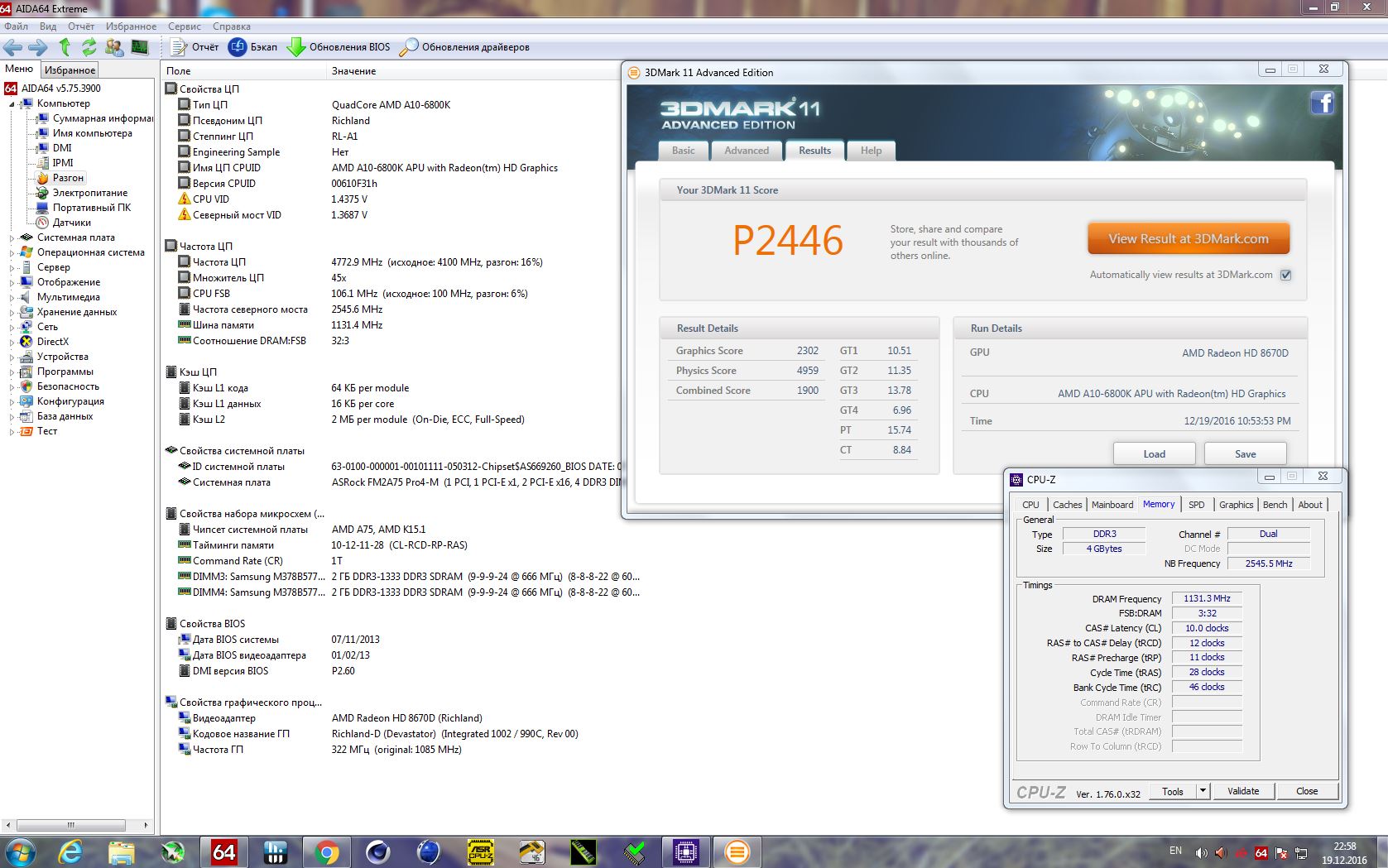The height and width of the screenshot is (868, 1388).
Task: Click the Значение column header
Action: 353,71
